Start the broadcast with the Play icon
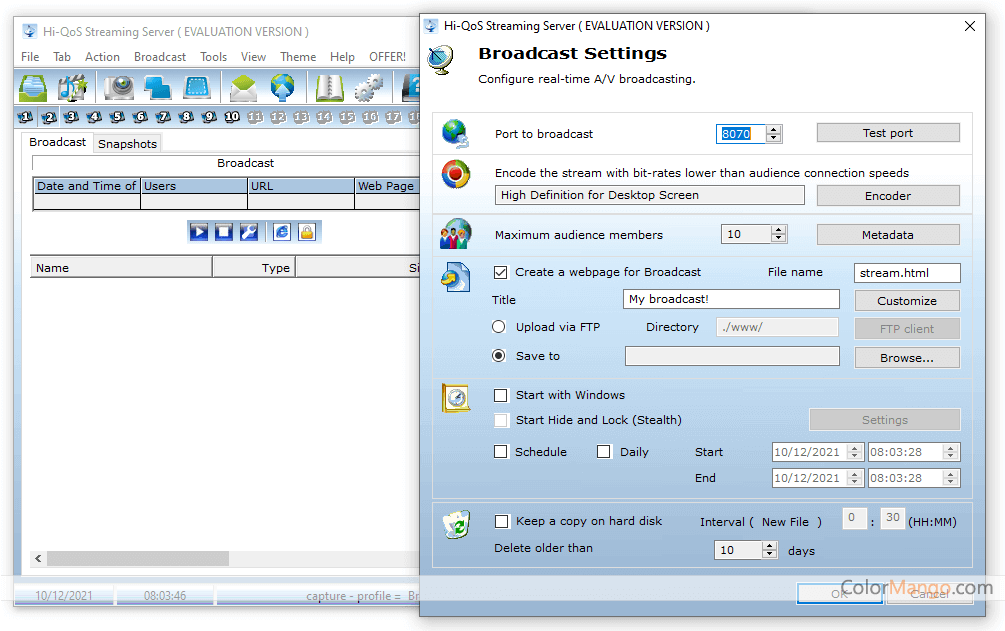This screenshot has height=631, width=1005. click(x=199, y=231)
